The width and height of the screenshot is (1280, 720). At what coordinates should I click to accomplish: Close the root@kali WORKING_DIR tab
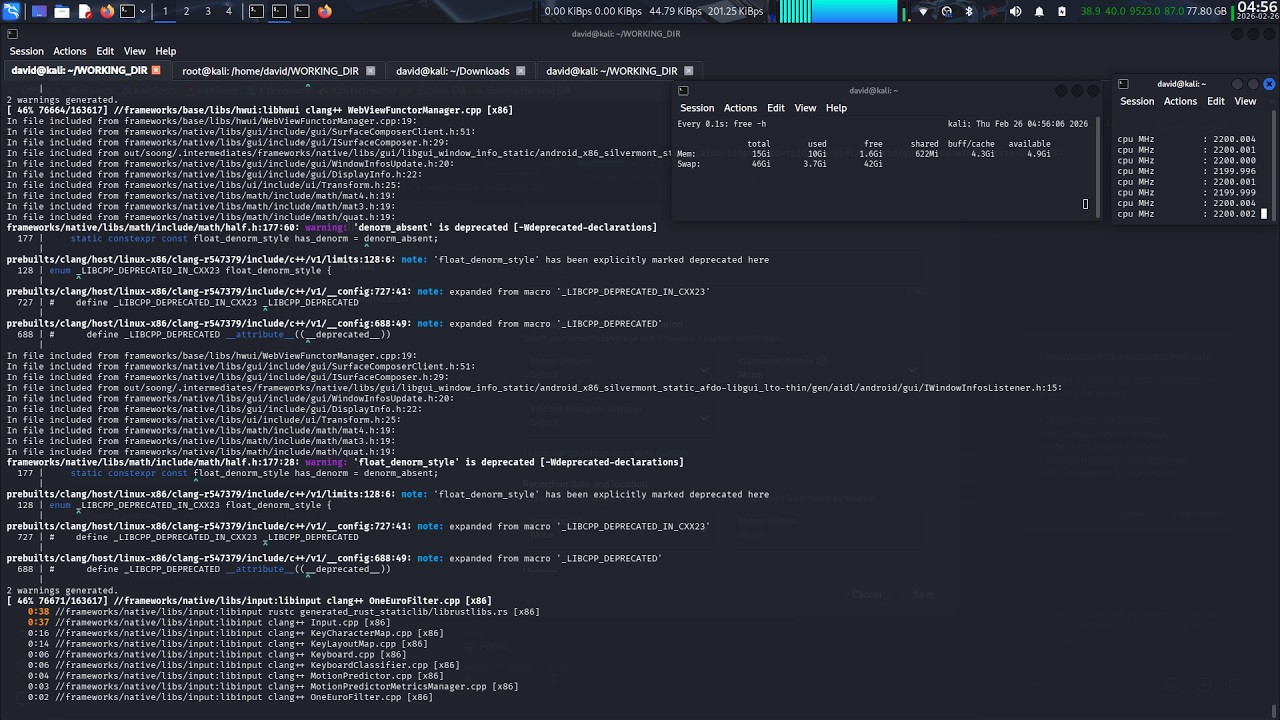370,71
